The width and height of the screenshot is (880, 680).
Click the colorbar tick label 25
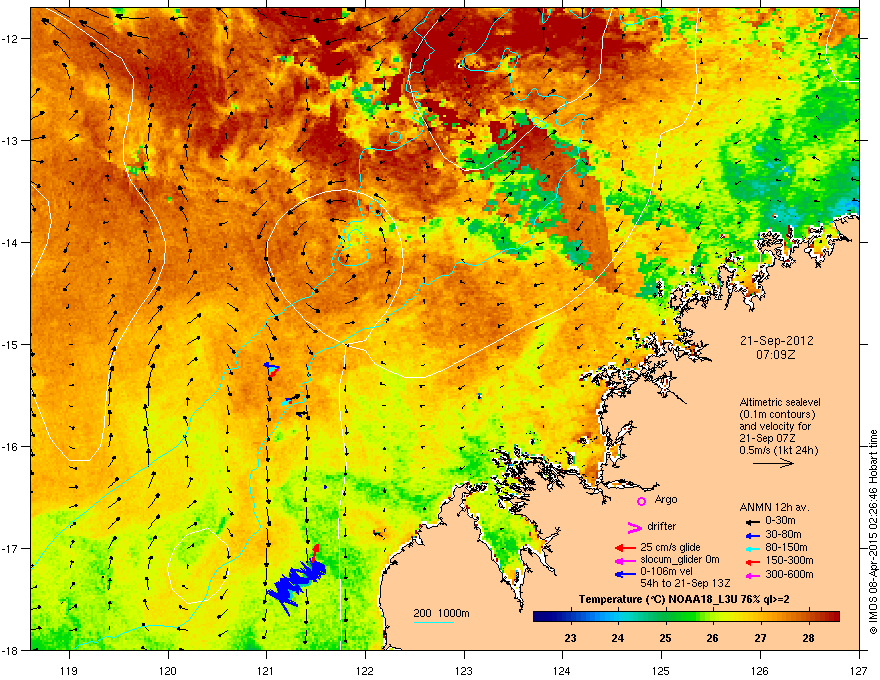(665, 638)
